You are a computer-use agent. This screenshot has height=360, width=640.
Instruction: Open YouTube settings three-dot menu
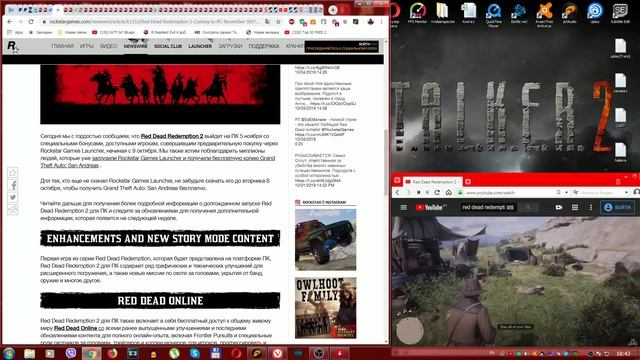591,207
